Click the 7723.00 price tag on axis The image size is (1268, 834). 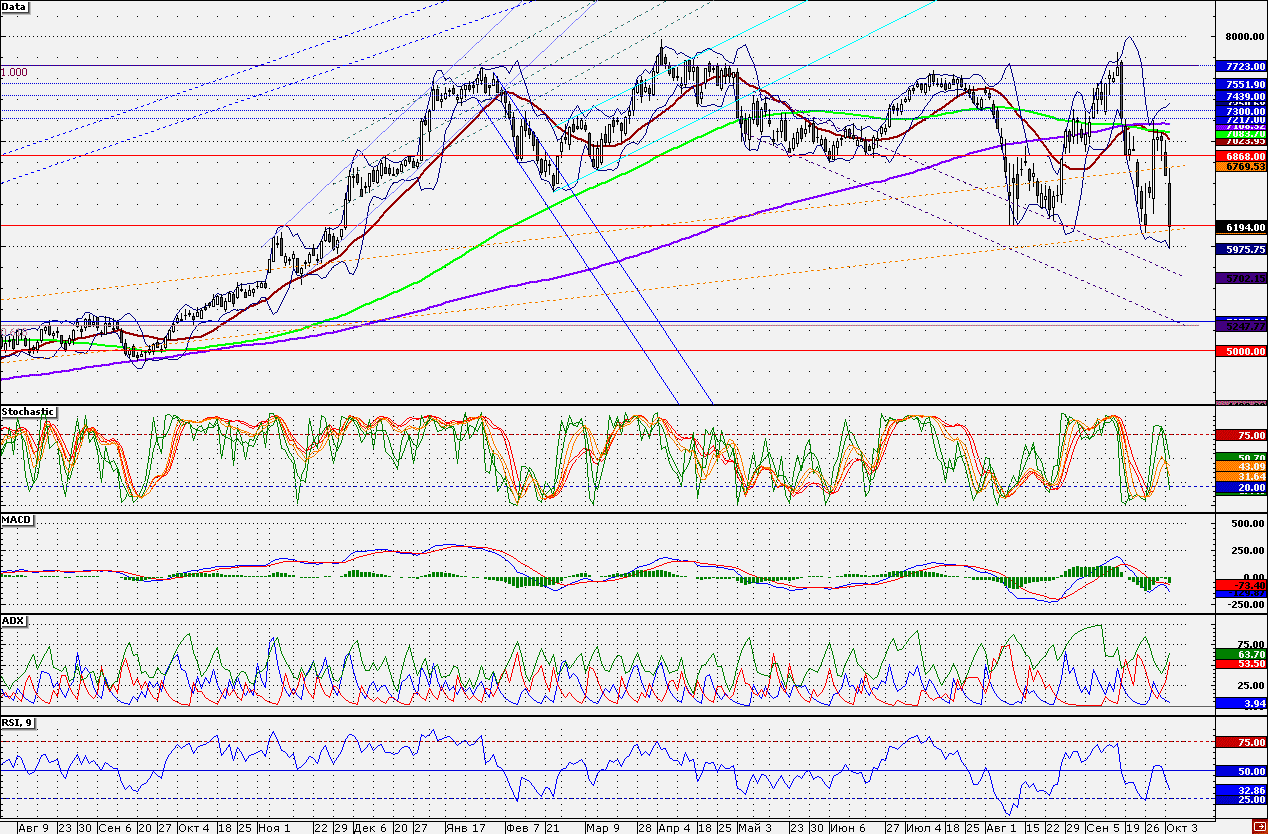pyautogui.click(x=1241, y=66)
